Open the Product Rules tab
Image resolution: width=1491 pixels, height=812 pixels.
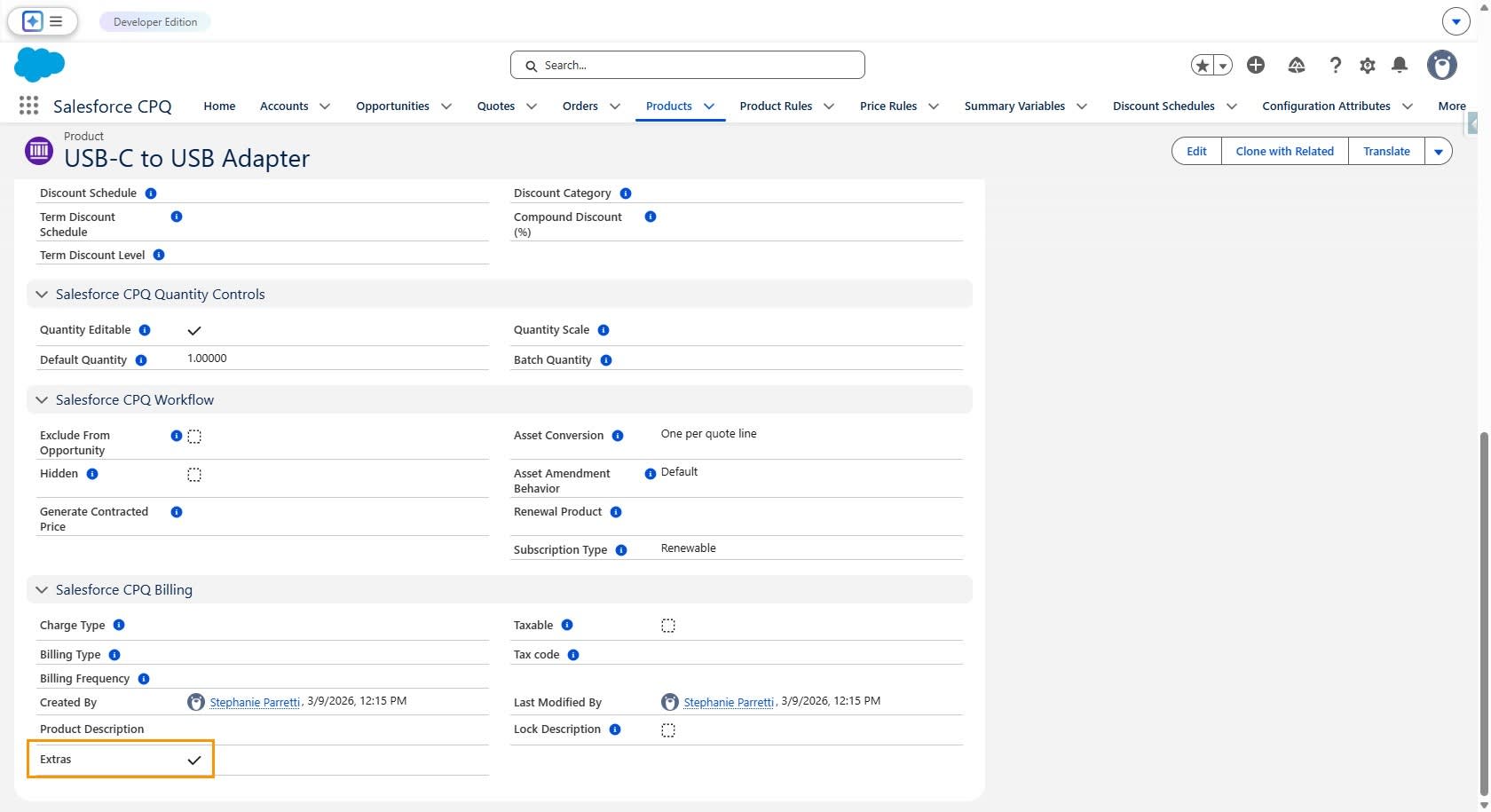776,106
